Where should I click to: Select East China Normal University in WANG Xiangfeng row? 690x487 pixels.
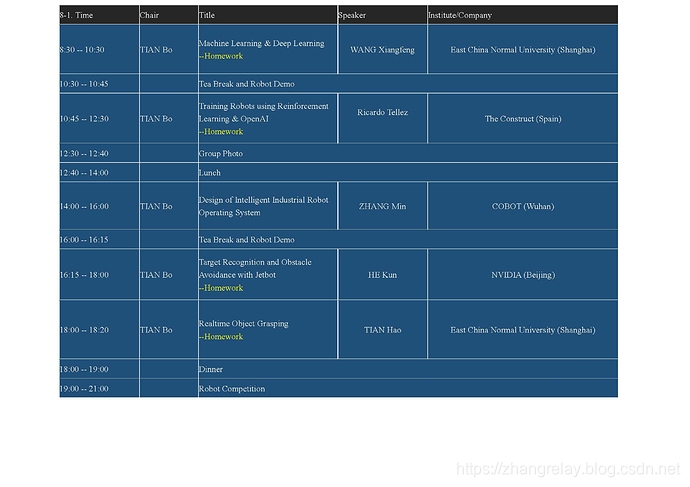(x=523, y=50)
